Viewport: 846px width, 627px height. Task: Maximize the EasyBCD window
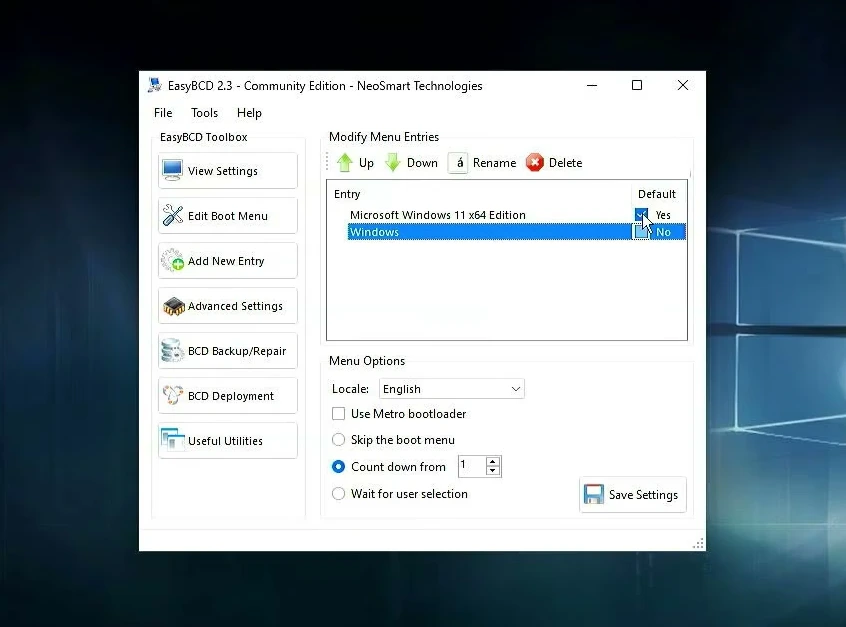click(637, 85)
